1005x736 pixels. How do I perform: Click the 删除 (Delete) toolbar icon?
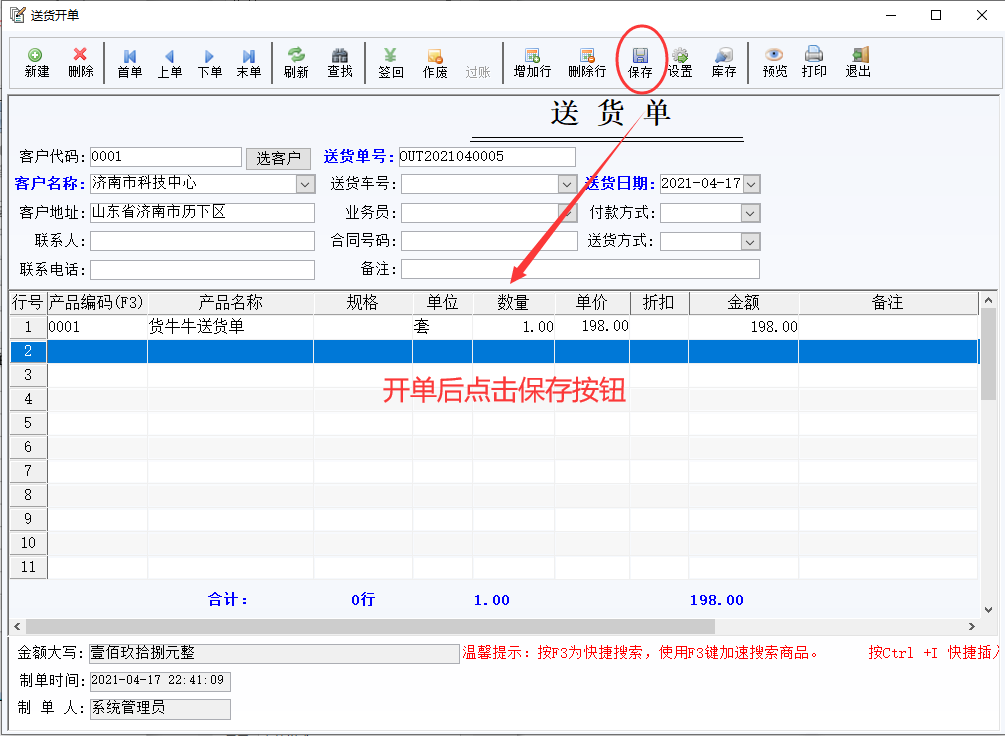coord(80,63)
